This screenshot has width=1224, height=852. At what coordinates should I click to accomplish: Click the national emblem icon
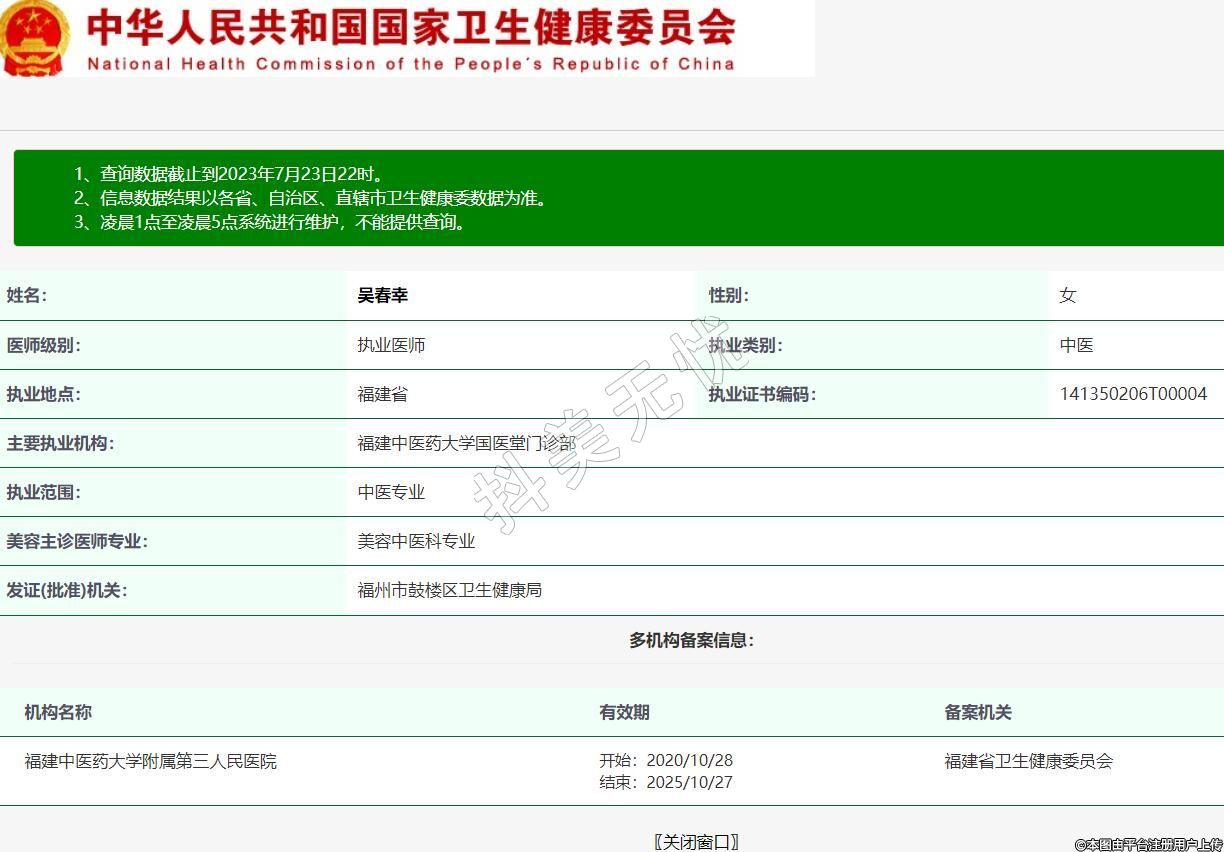pyautogui.click(x=34, y=38)
